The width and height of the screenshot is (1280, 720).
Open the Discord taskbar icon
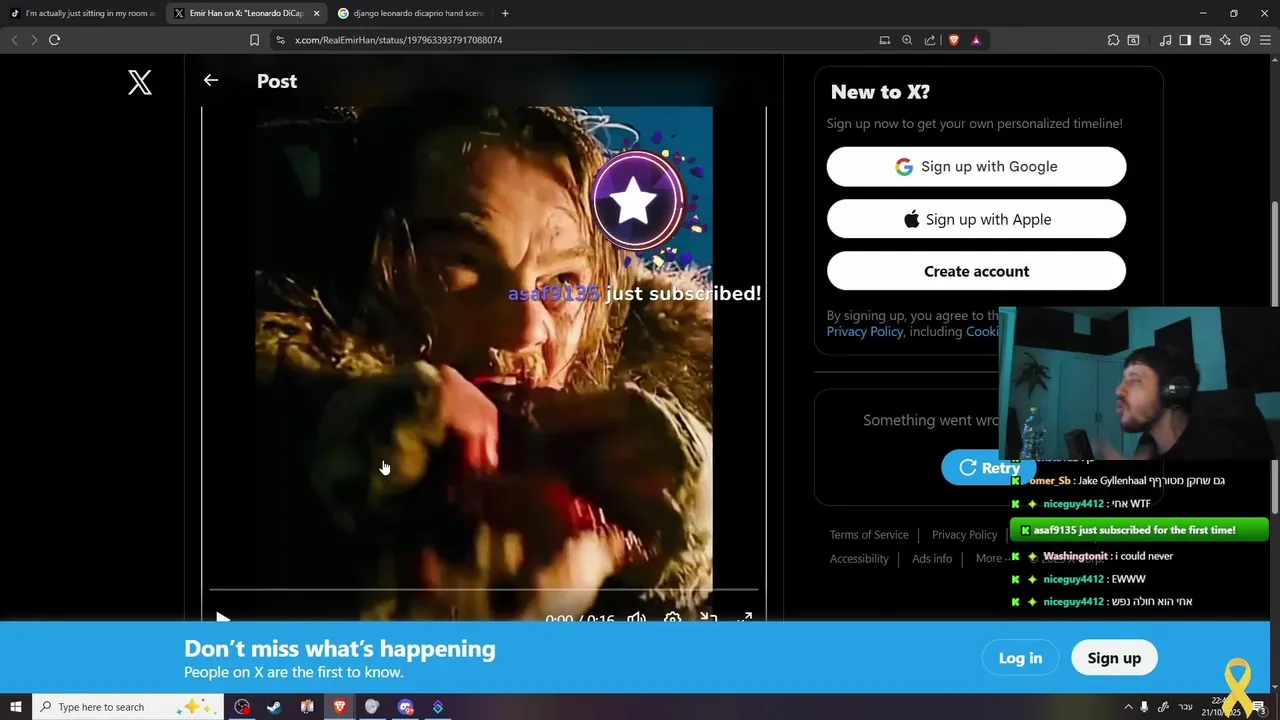coord(405,707)
